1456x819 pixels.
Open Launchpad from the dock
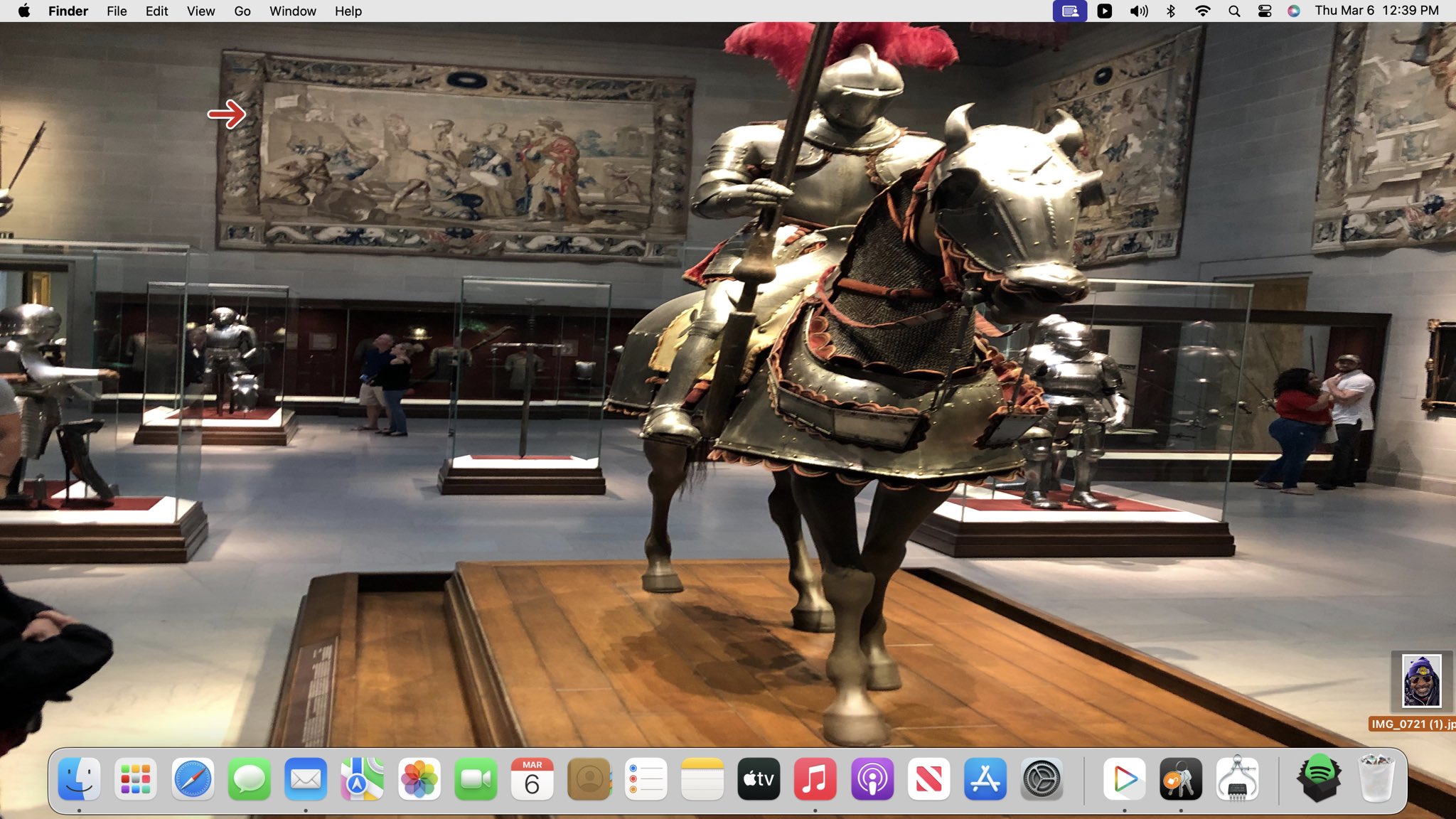click(x=135, y=780)
